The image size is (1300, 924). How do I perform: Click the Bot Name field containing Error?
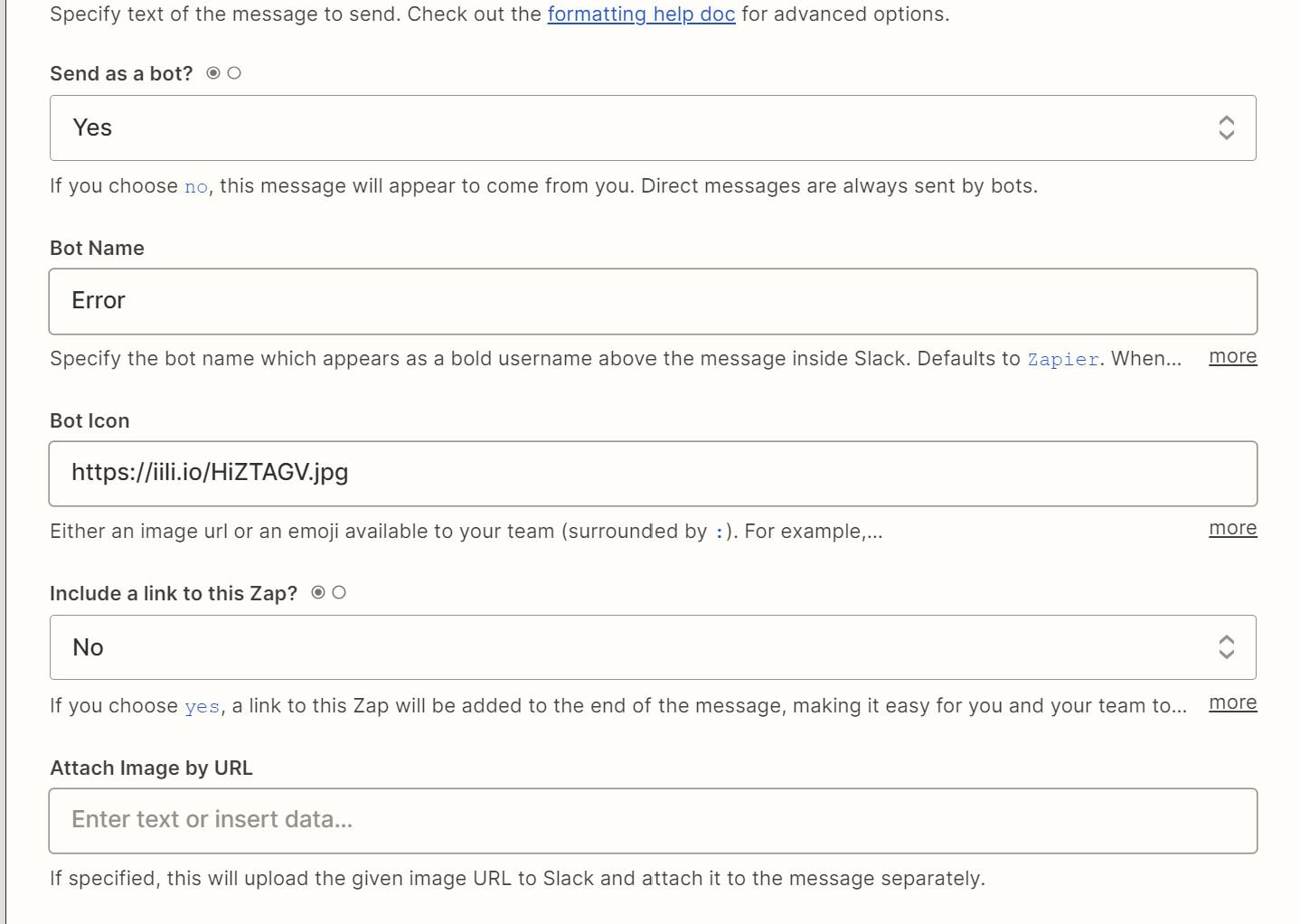pos(653,301)
